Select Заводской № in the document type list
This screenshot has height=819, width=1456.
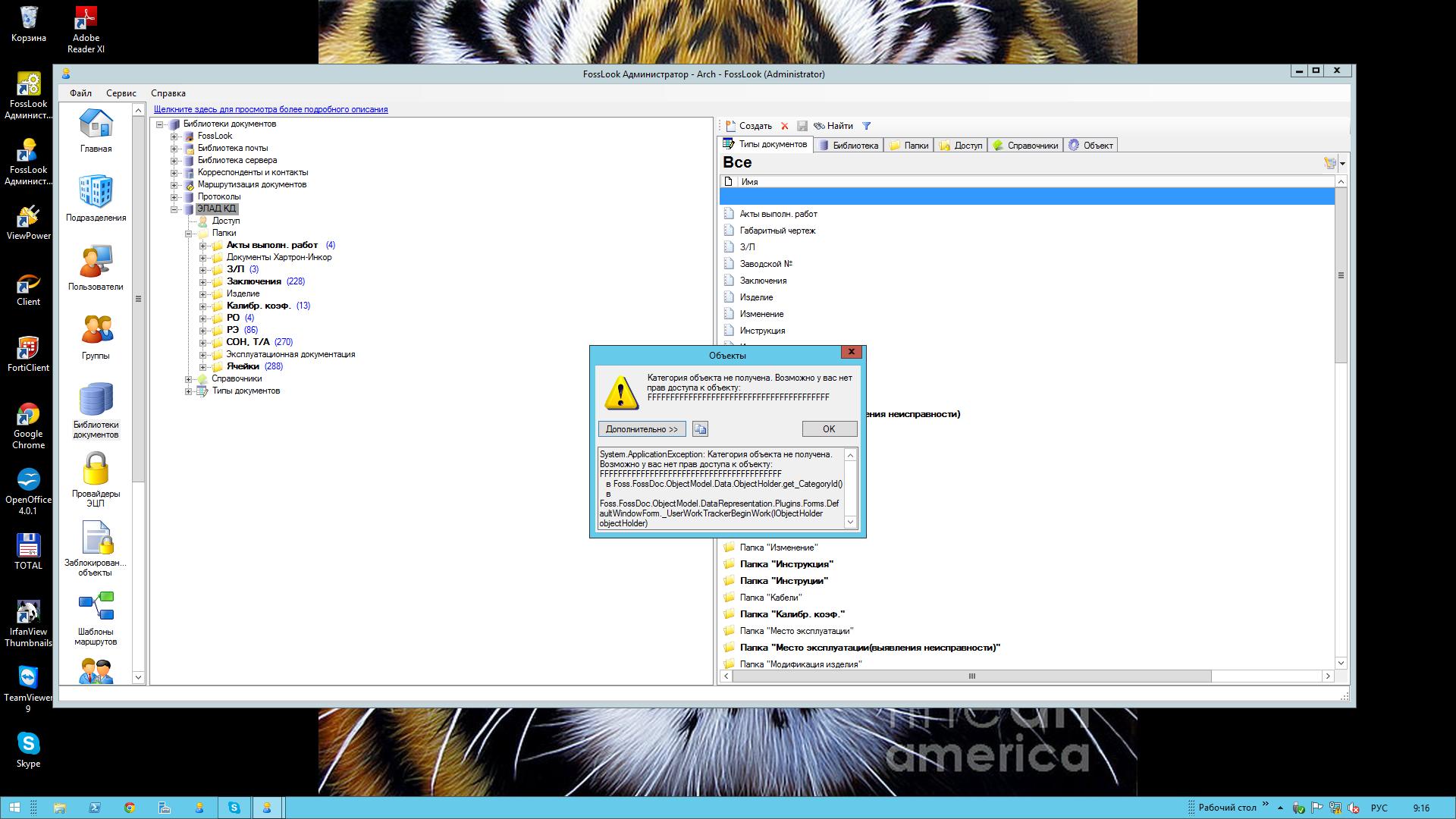[766, 264]
